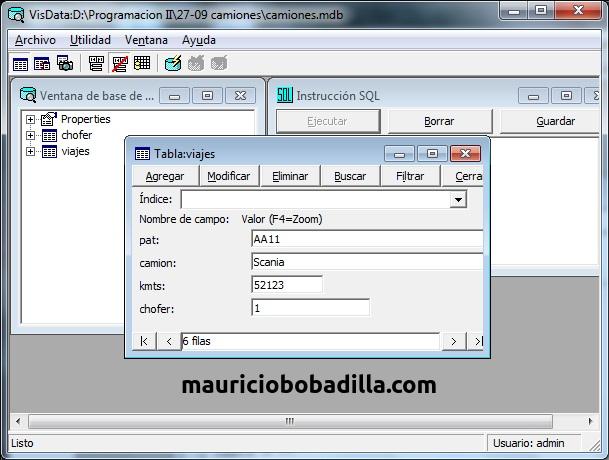Select the table-type recordset toolbar icon

[20, 64]
